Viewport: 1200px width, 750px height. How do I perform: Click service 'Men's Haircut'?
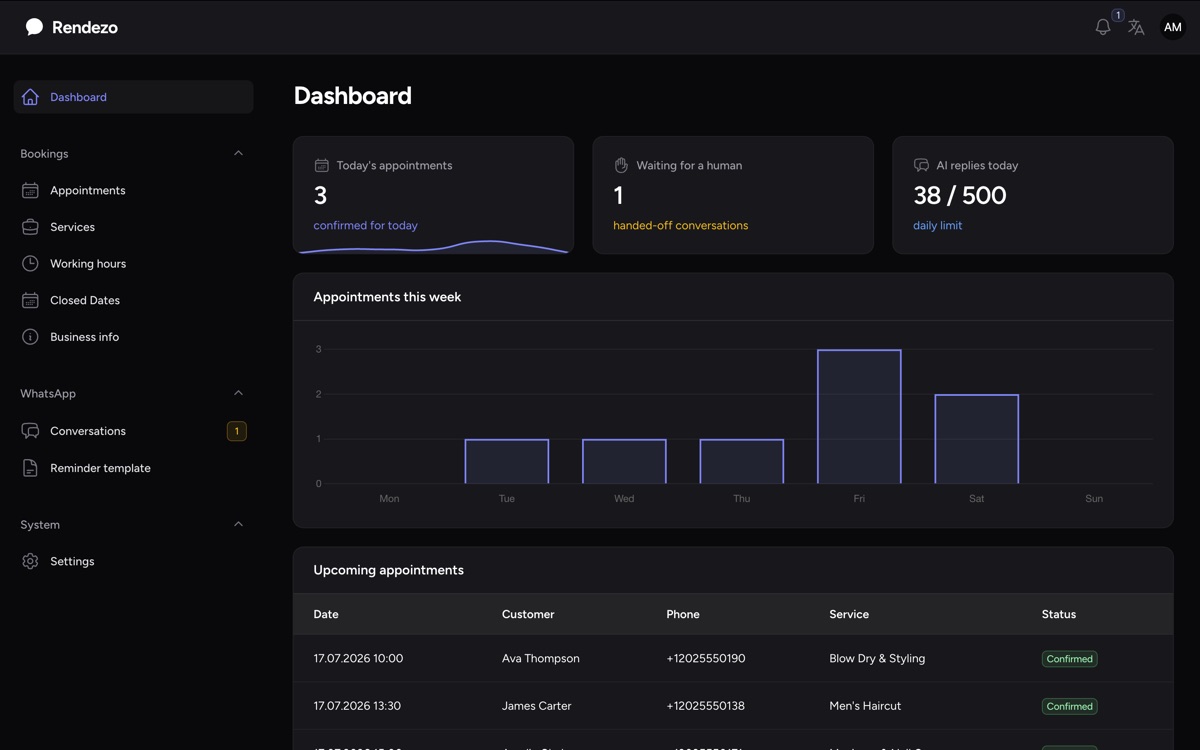pyautogui.click(x=865, y=706)
